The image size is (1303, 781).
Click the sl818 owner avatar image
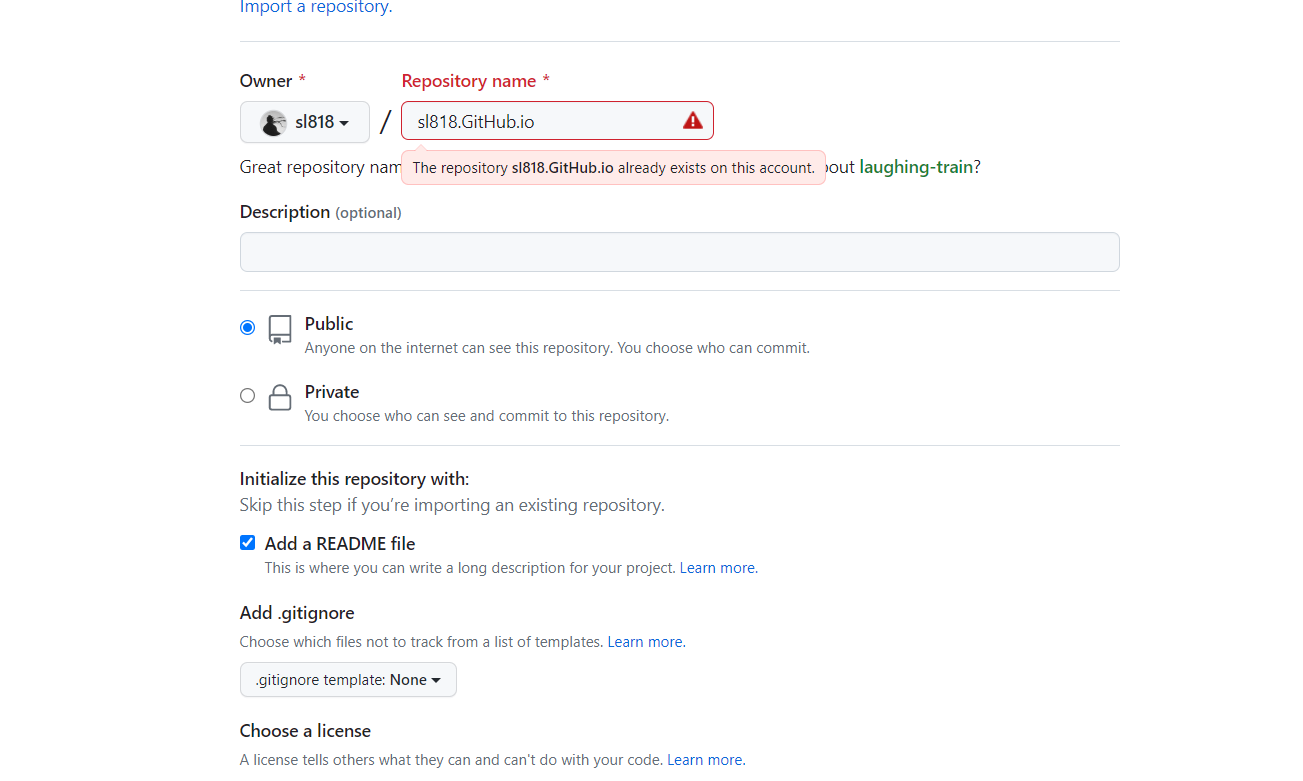click(x=273, y=123)
